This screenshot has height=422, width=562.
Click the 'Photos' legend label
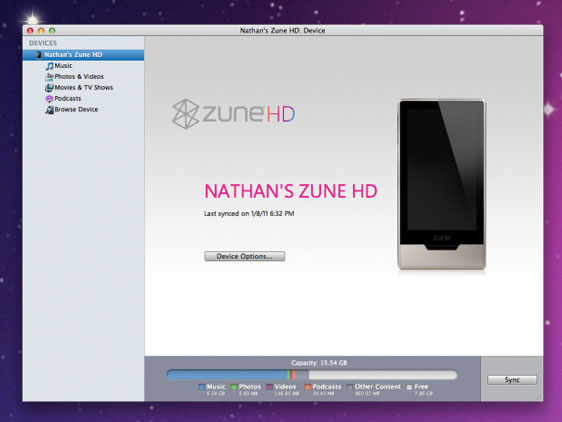click(250, 387)
